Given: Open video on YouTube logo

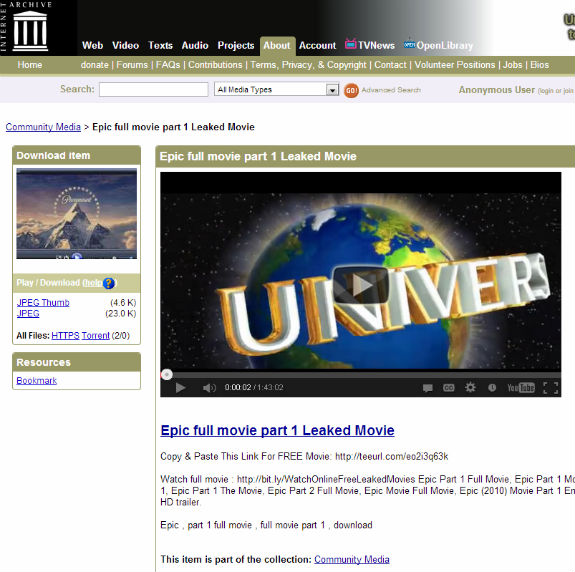Looking at the screenshot, I should pos(521,388).
